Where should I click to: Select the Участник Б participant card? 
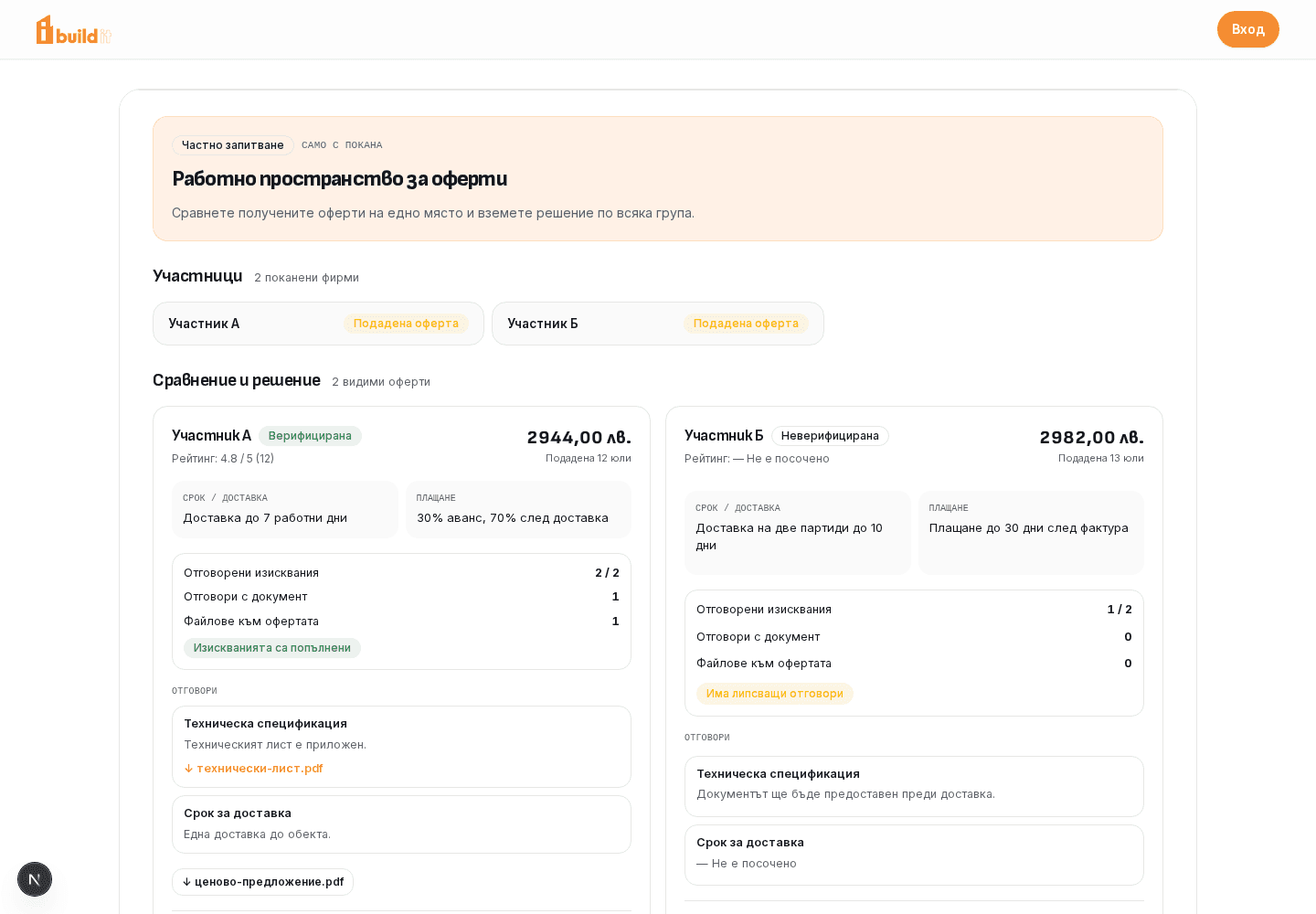[658, 324]
